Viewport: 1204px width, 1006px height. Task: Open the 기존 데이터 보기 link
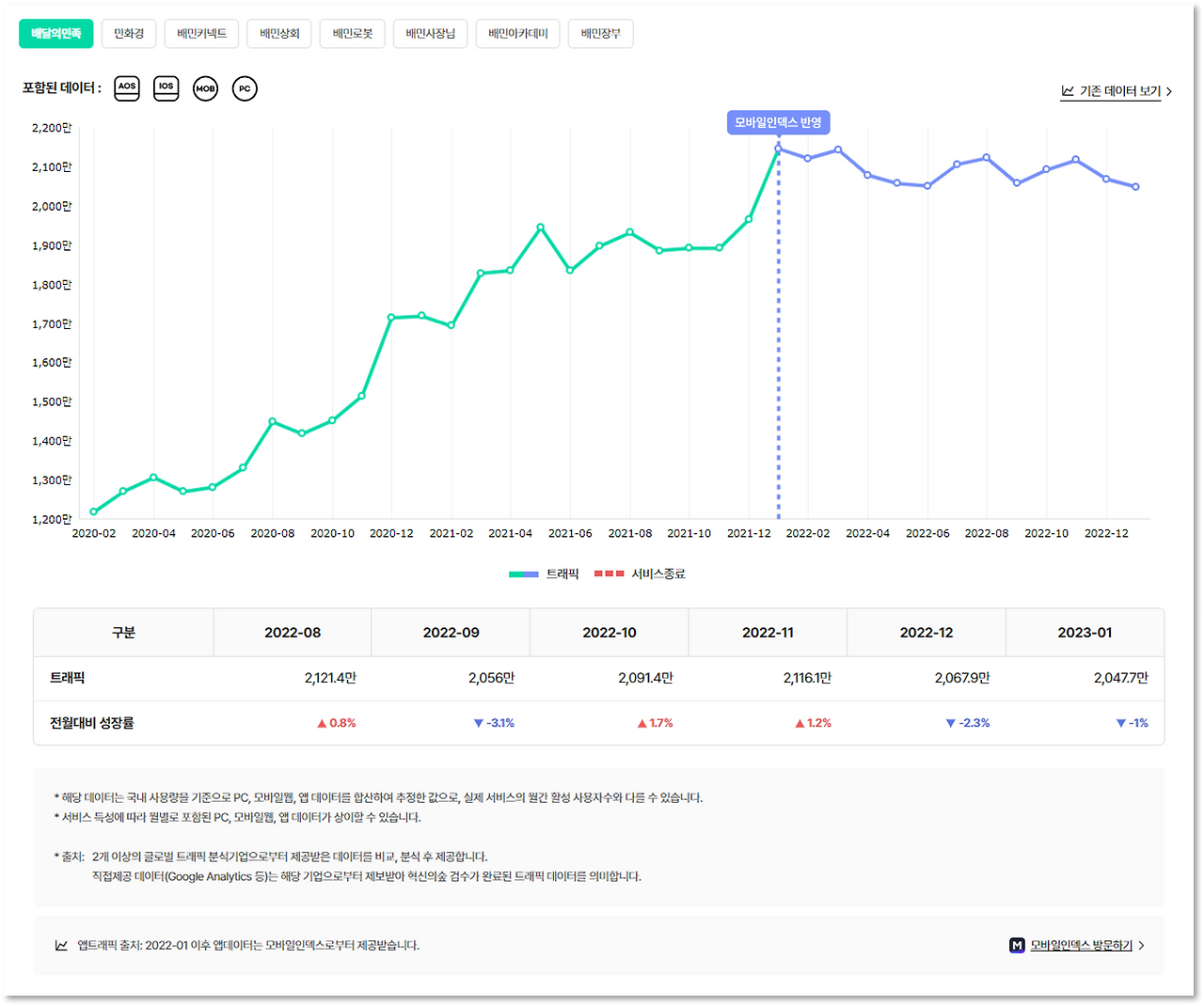[1120, 91]
